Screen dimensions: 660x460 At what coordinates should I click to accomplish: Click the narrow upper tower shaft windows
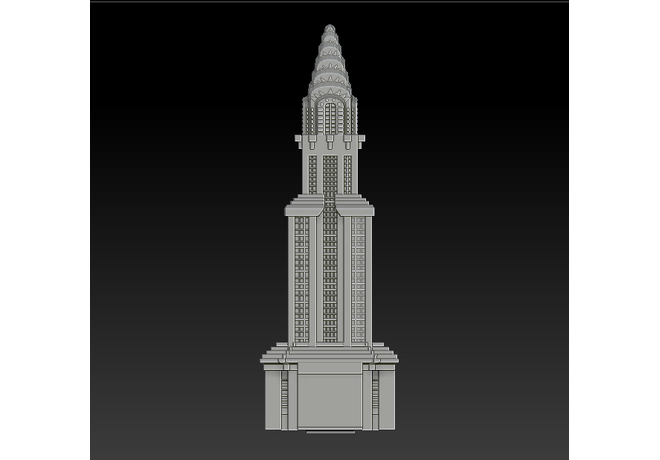coord(330,172)
